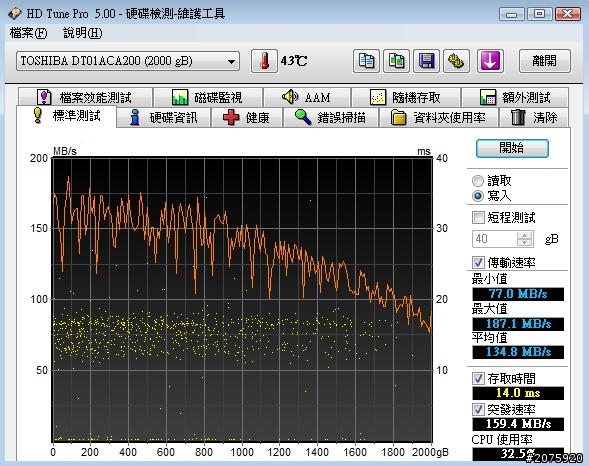Open the 磁碟監視 tab
This screenshot has height=466, width=589.
point(208,97)
